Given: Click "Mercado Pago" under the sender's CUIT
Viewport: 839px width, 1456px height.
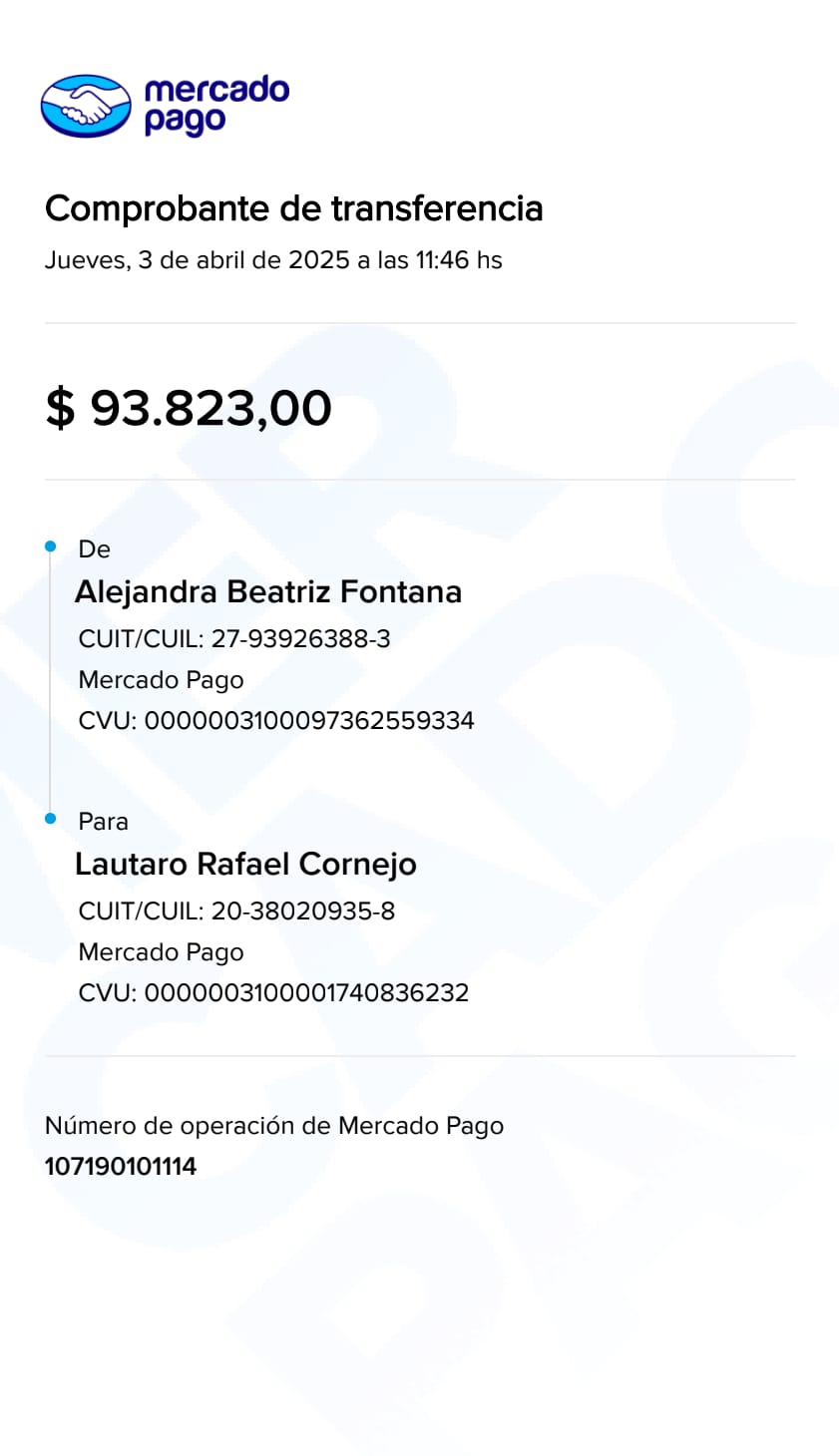Looking at the screenshot, I should click(161, 680).
